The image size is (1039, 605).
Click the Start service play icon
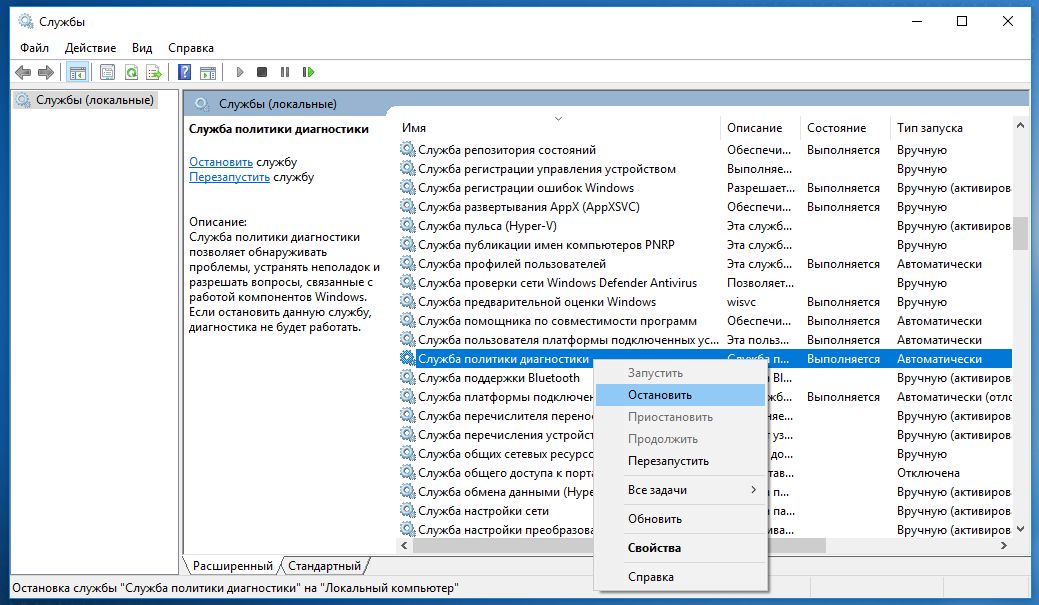click(x=240, y=72)
